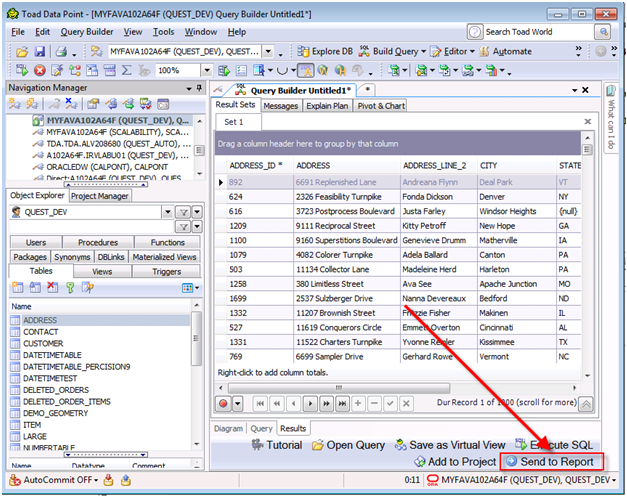Click the blue X delete connection icon
Image resolution: width=627 pixels, height=497 pixels.
(x=71, y=104)
